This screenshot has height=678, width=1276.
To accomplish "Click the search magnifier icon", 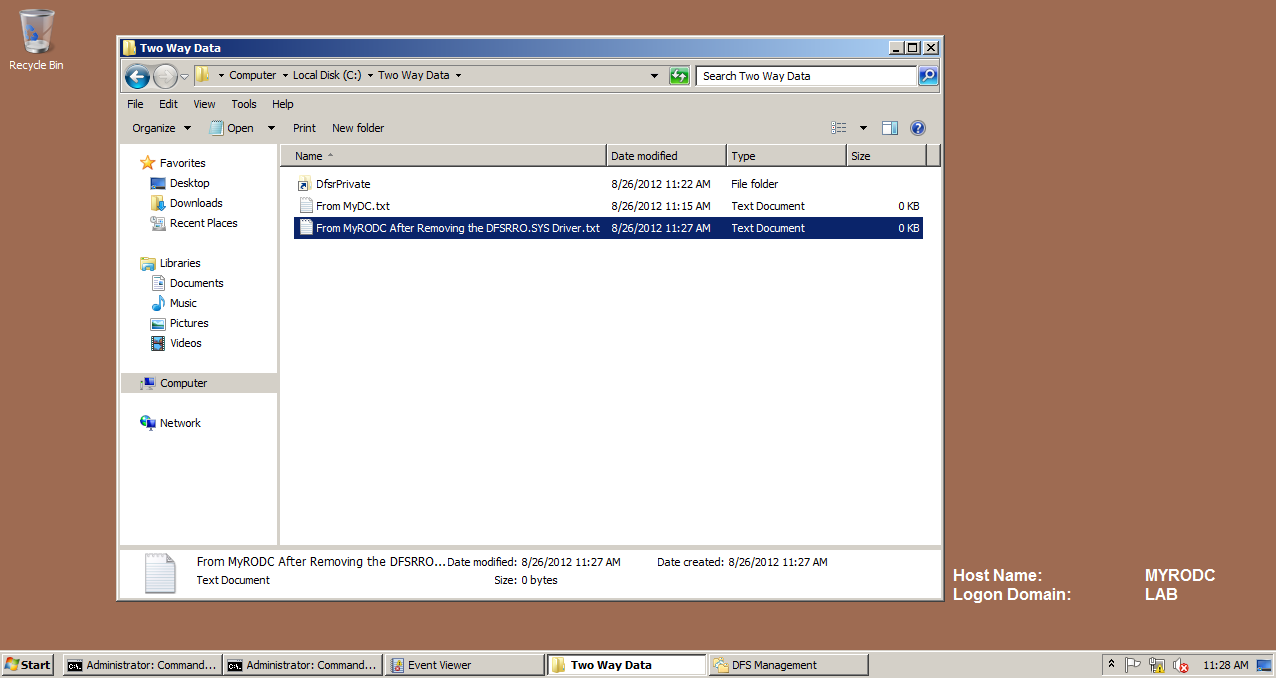I will (x=928, y=76).
